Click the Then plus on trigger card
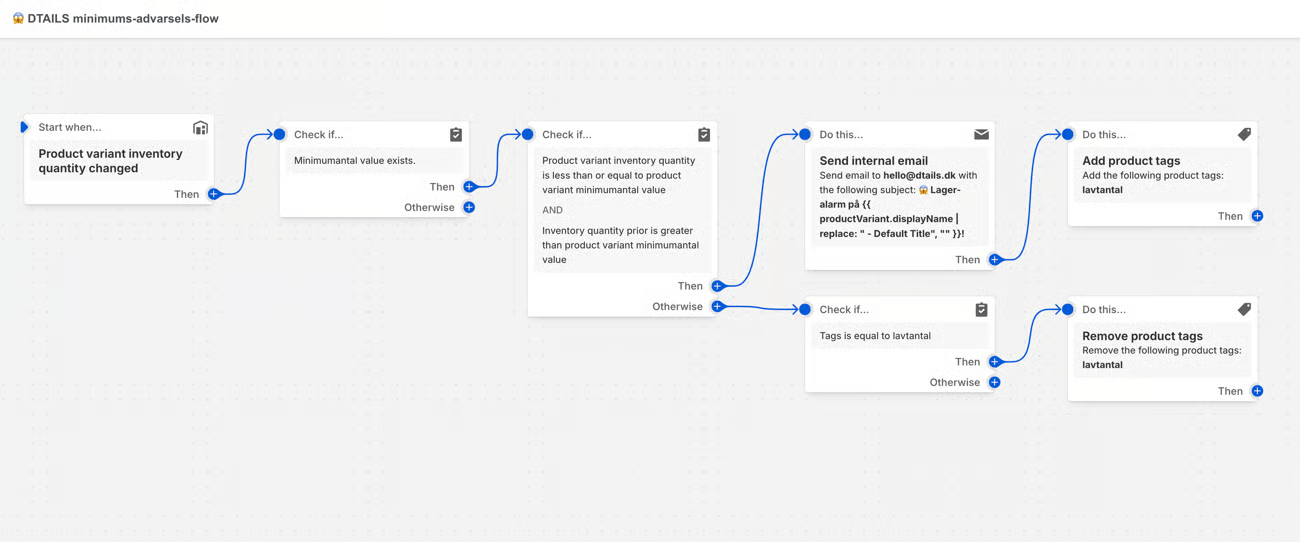Image resolution: width=1300 pixels, height=542 pixels. coord(214,194)
